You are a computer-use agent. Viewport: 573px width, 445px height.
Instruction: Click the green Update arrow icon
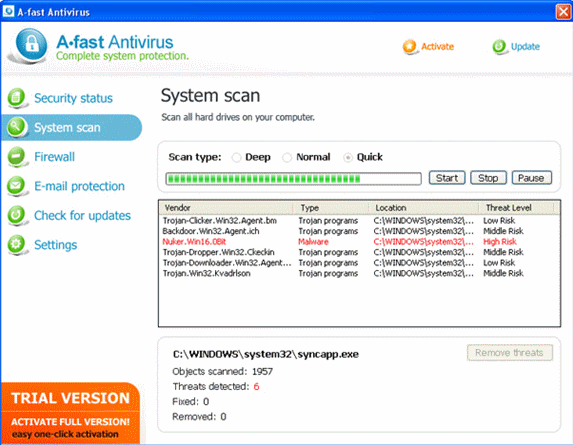coord(499,46)
